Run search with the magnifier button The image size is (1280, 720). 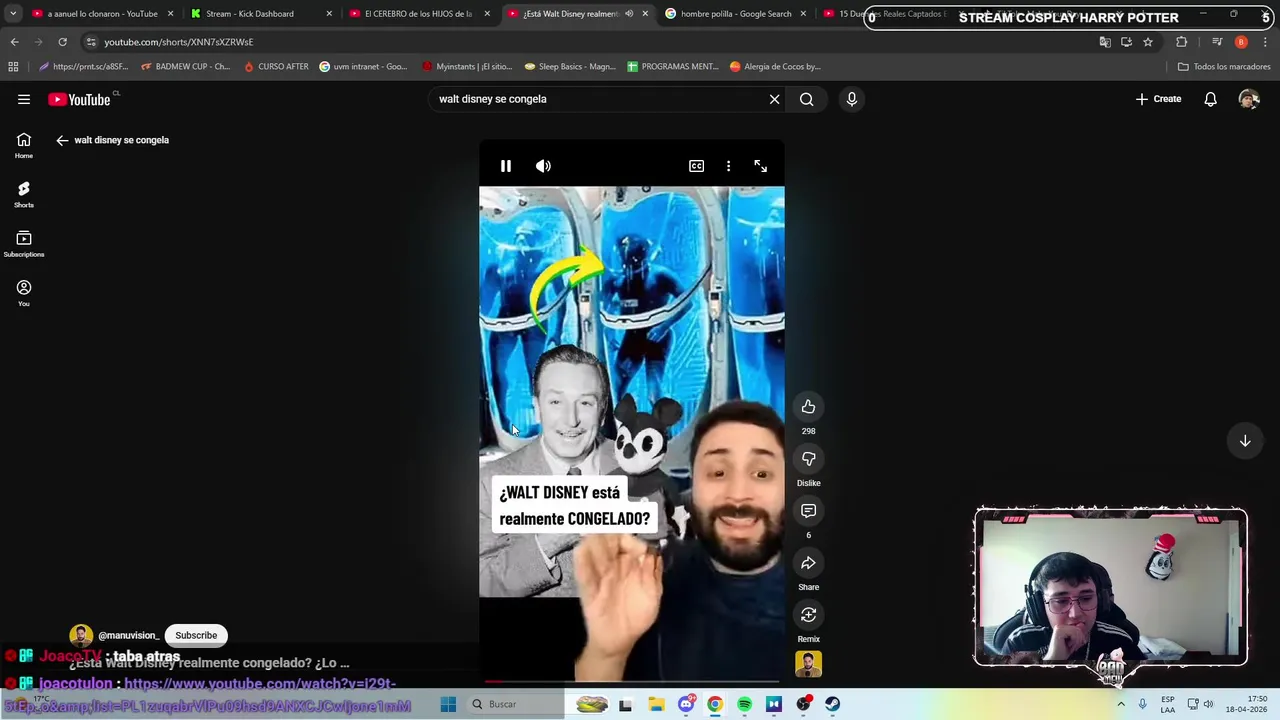806,99
